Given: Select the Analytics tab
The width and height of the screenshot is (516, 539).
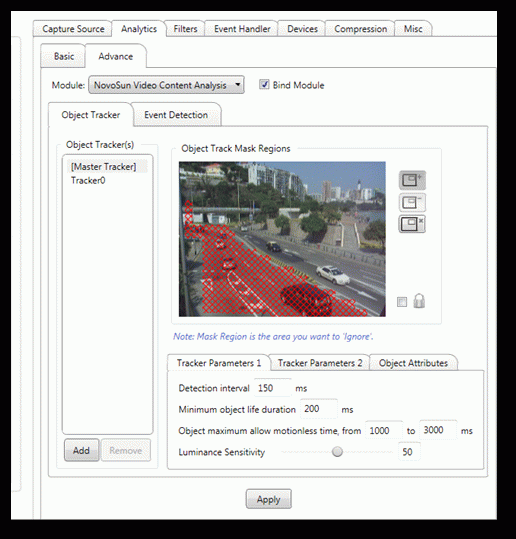Looking at the screenshot, I should (139, 29).
